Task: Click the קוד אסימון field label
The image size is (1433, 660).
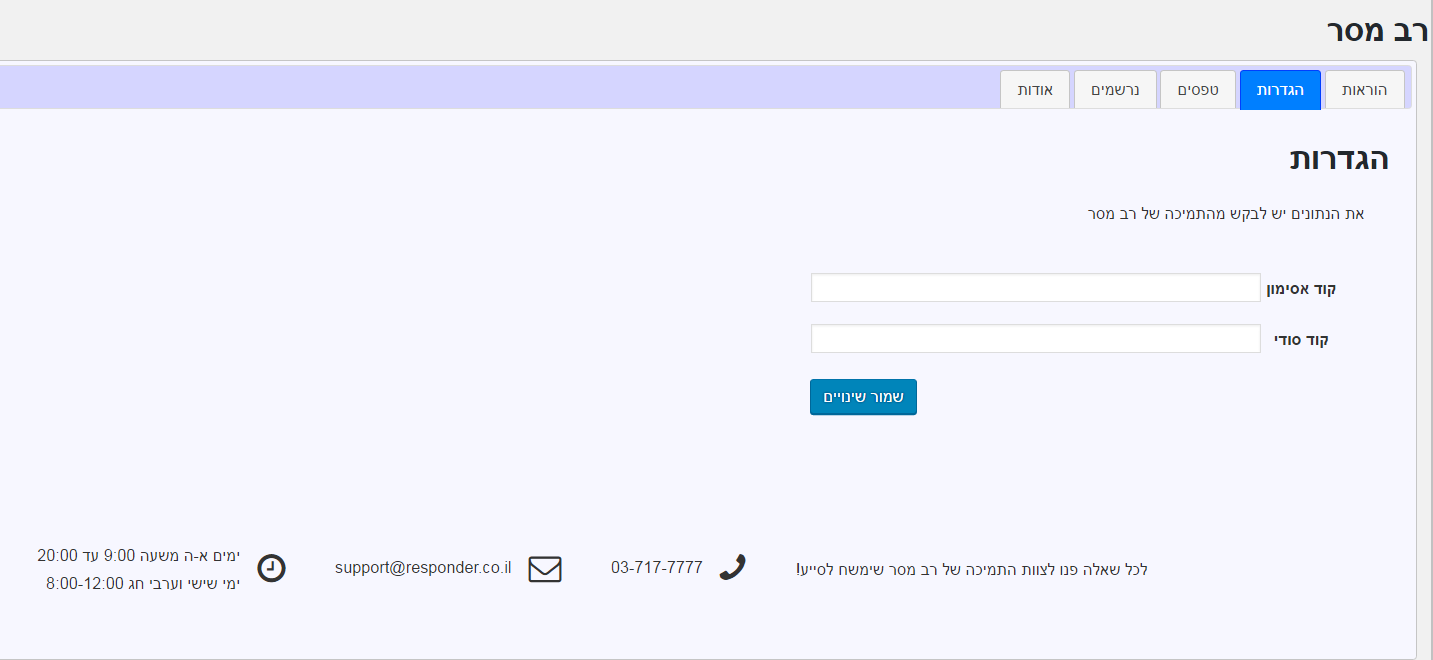Action: [1301, 289]
